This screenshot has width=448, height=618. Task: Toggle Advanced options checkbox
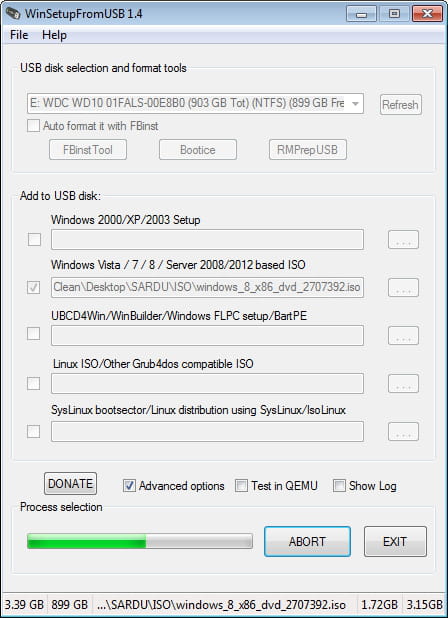[129, 486]
